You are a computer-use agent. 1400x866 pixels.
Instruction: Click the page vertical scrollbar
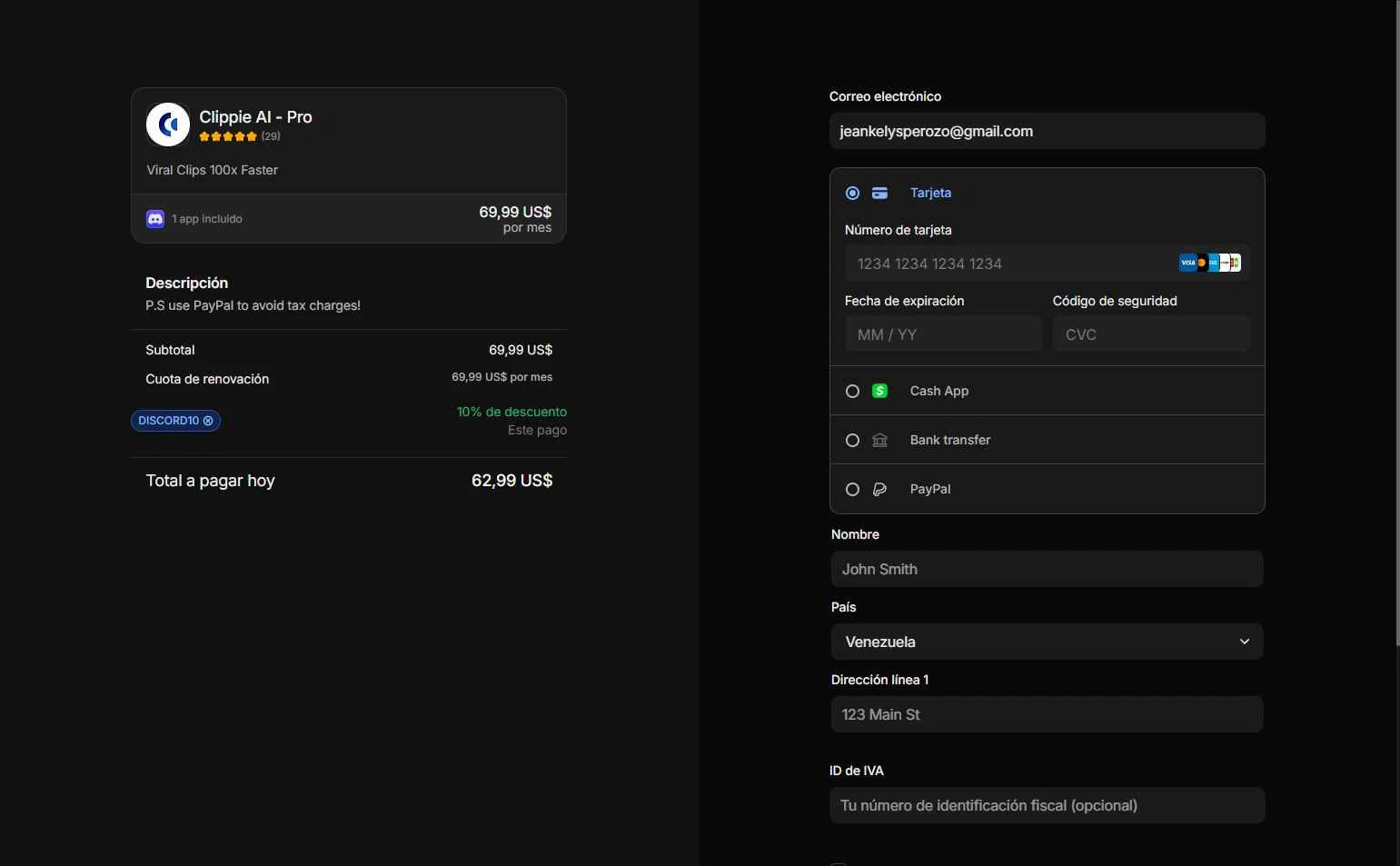pyautogui.click(x=1397, y=323)
